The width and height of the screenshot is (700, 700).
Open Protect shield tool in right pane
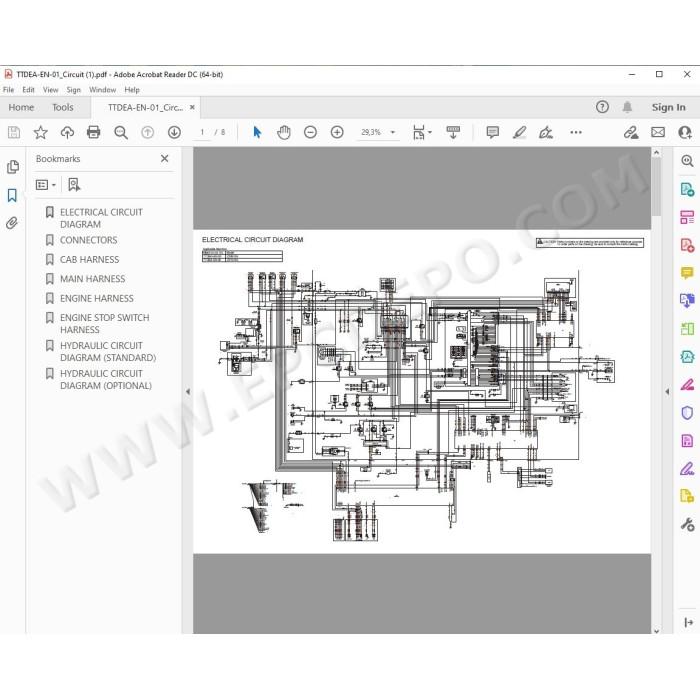point(687,413)
